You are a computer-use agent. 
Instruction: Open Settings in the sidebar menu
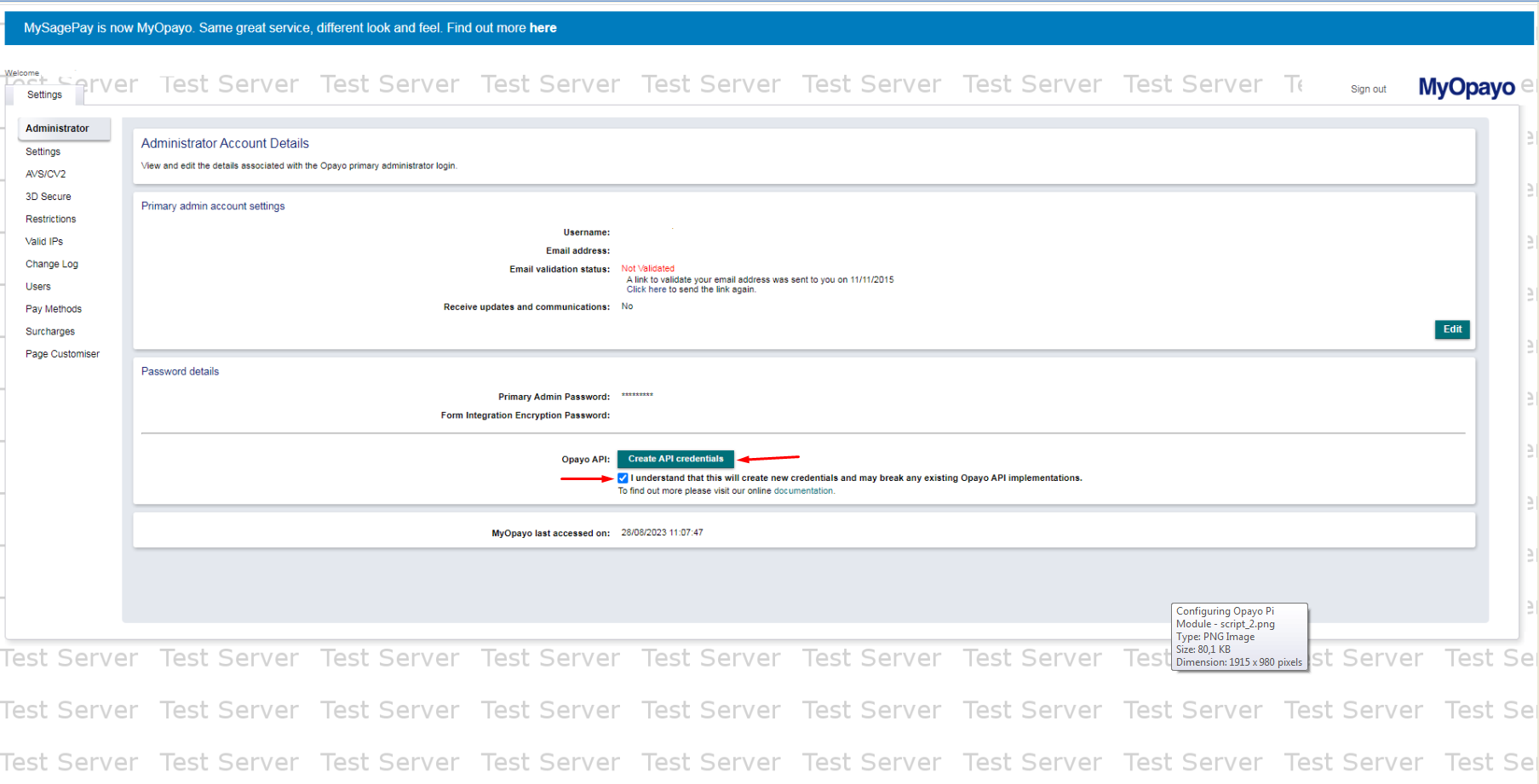coord(43,152)
